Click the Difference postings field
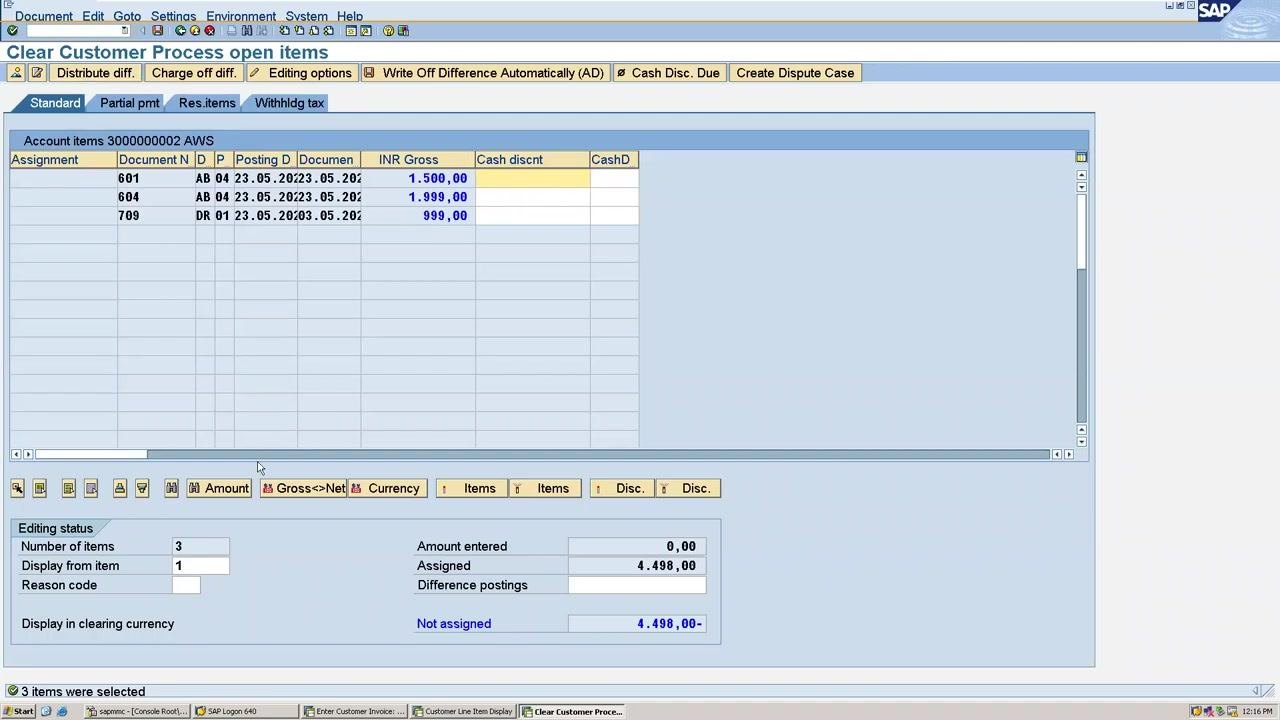This screenshot has height=720, width=1280. tap(637, 585)
